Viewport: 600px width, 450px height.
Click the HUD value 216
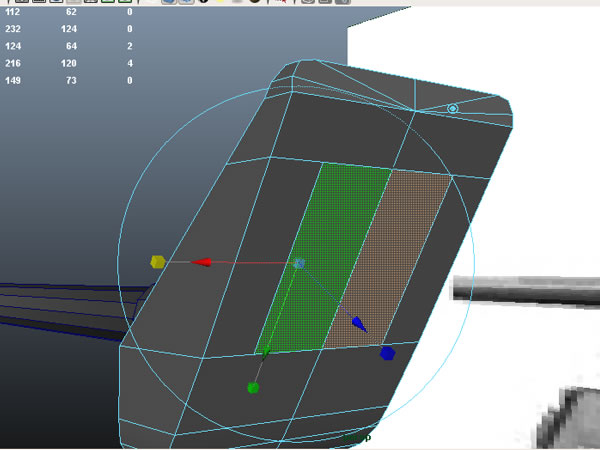point(13,64)
